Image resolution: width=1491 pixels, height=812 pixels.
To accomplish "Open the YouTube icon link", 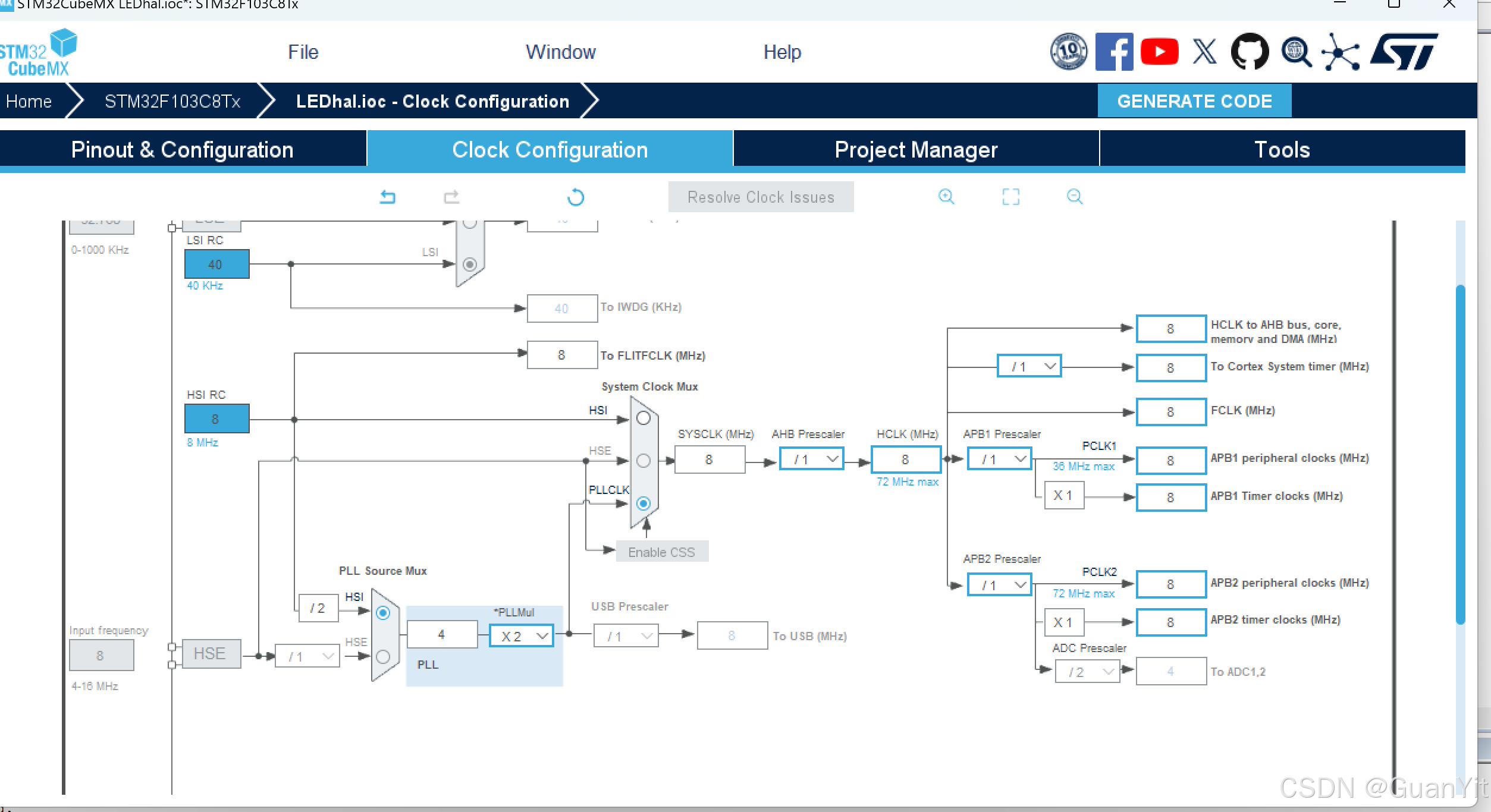I will (x=1159, y=52).
